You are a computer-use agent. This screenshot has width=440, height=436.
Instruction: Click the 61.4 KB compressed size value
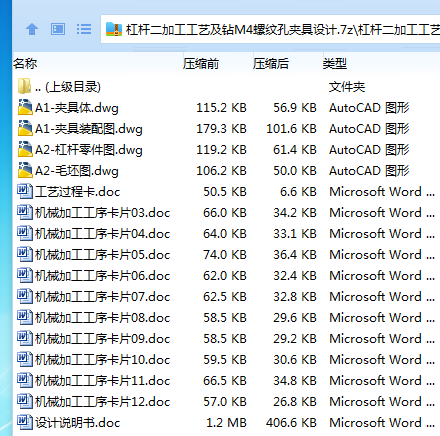pyautogui.click(x=295, y=150)
